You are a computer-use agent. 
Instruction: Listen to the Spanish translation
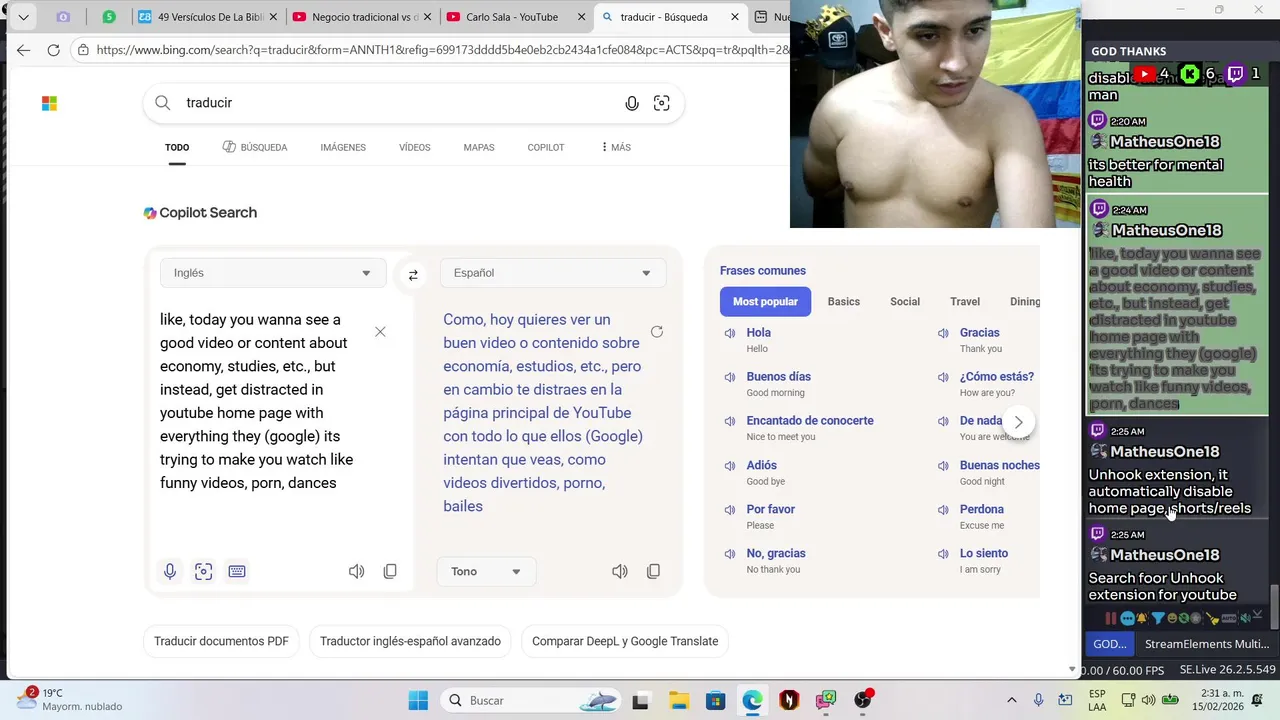pyautogui.click(x=620, y=571)
